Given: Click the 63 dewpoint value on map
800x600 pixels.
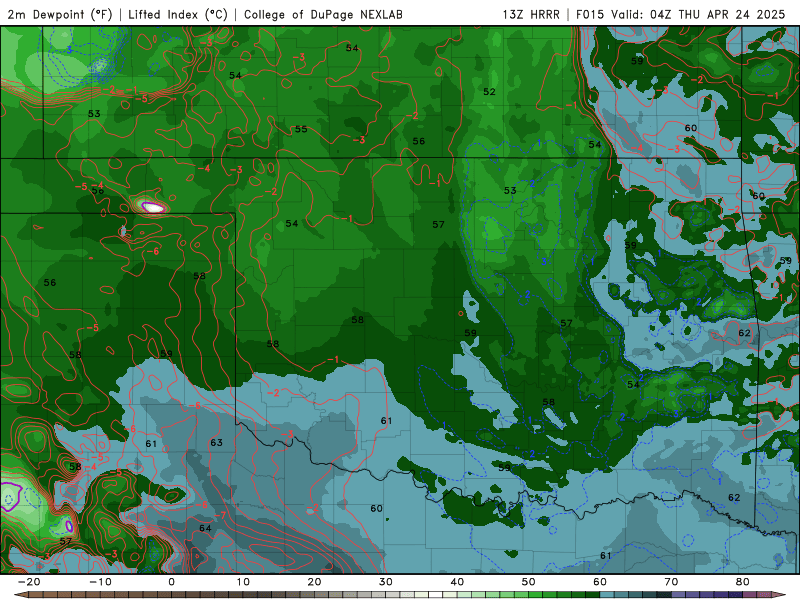Looking at the screenshot, I should point(216,442).
